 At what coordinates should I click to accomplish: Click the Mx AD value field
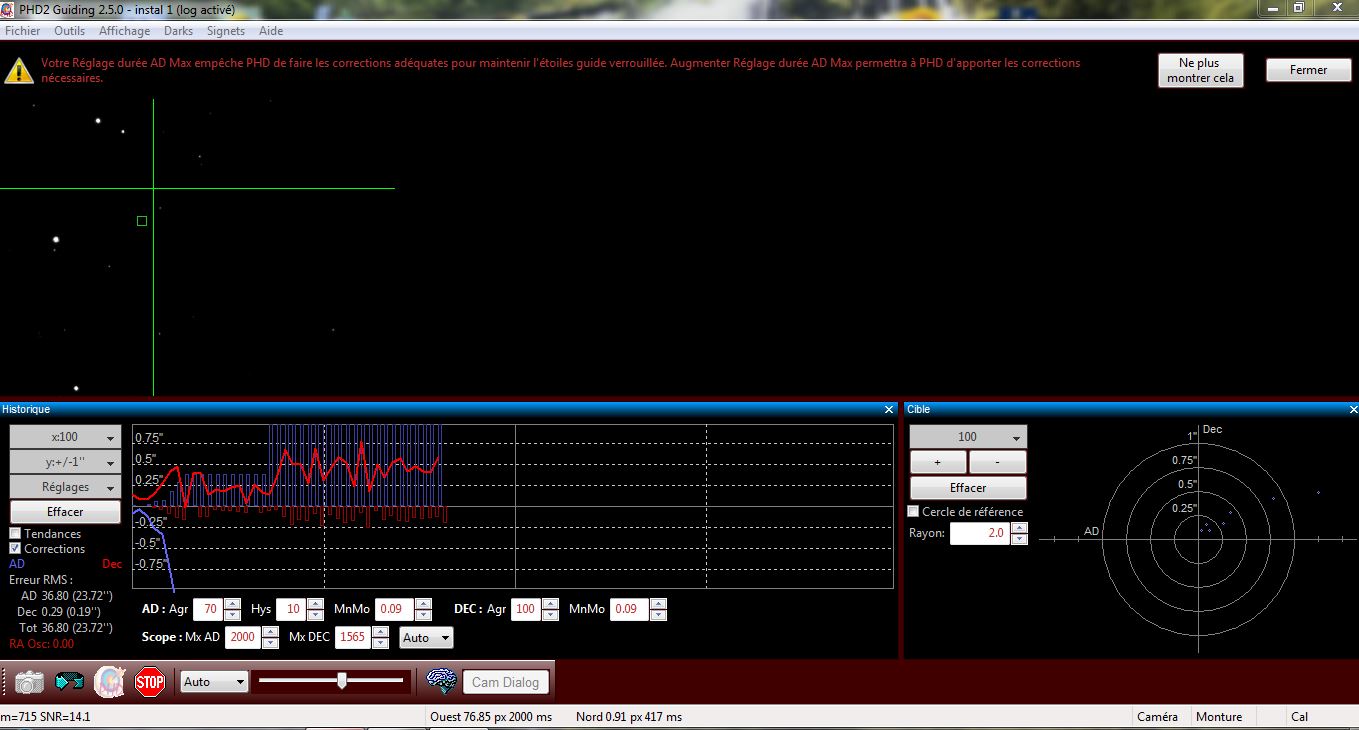point(241,637)
